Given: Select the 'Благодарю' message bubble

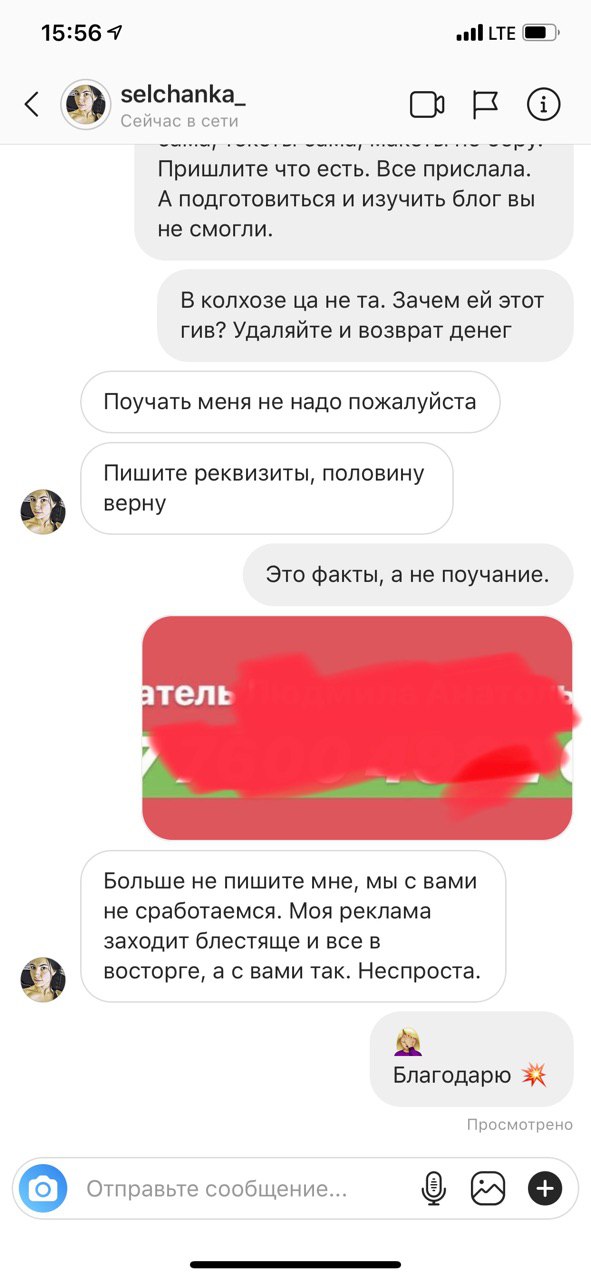Looking at the screenshot, I should coord(472,1059).
